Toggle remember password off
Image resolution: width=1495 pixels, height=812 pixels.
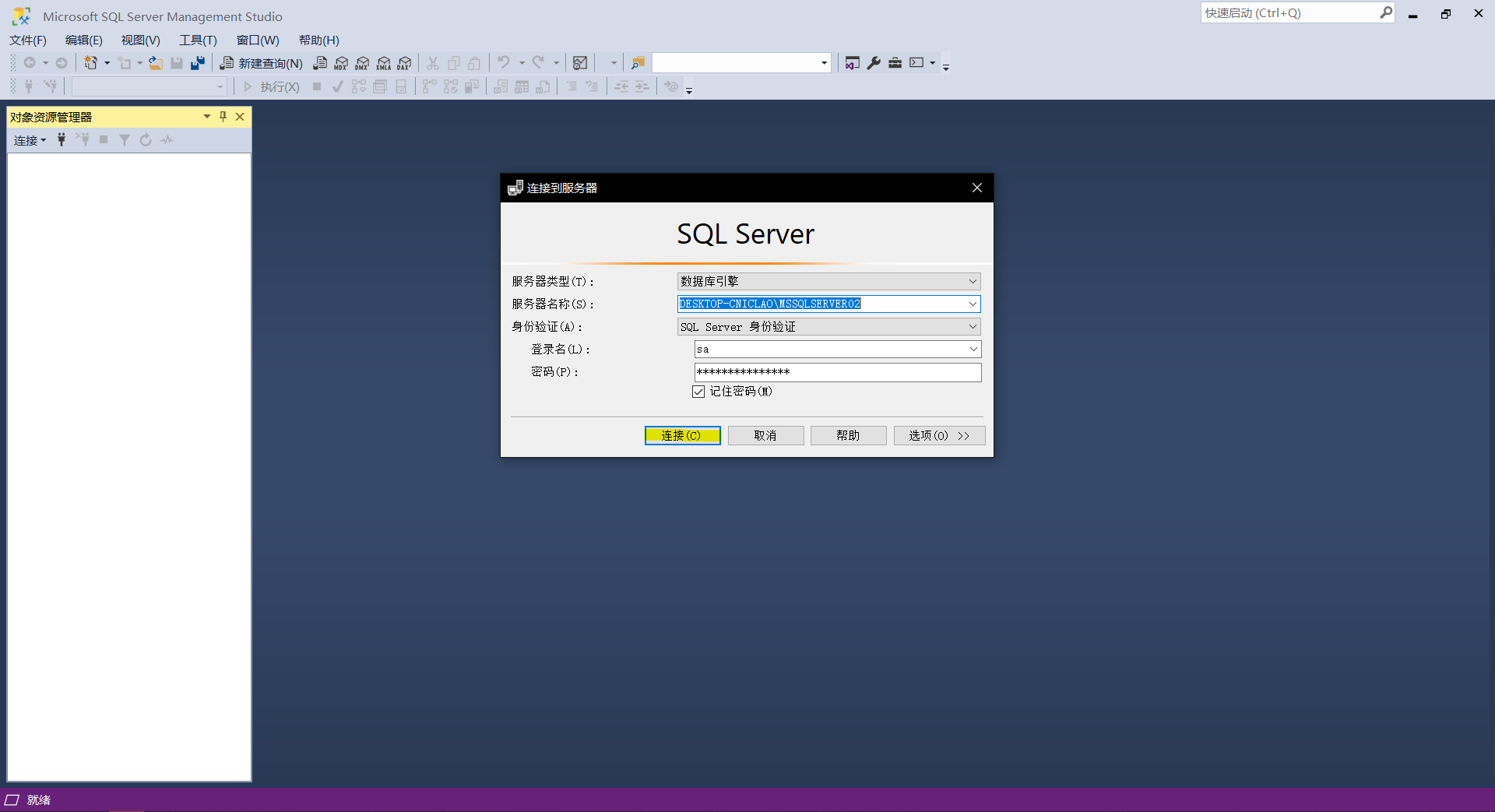[698, 392]
